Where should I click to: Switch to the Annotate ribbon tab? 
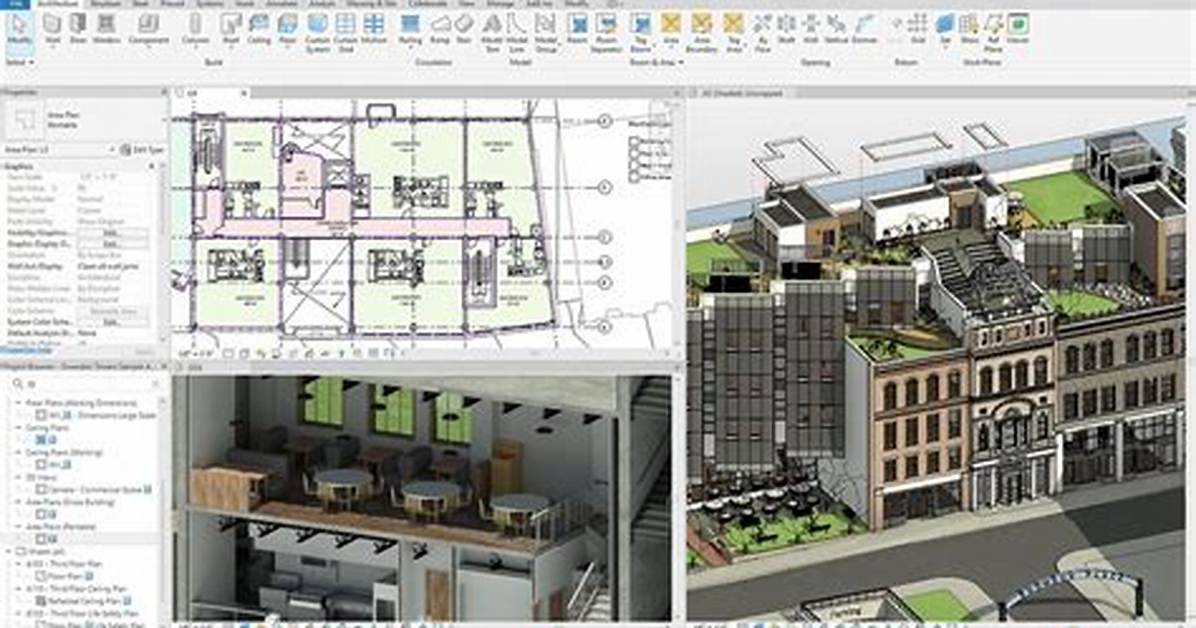click(281, 4)
